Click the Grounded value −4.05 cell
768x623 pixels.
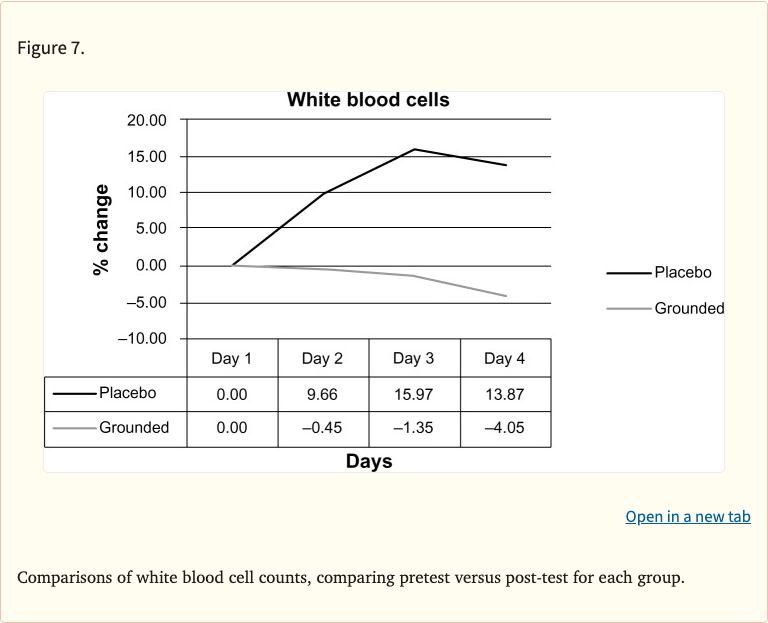tap(504, 428)
